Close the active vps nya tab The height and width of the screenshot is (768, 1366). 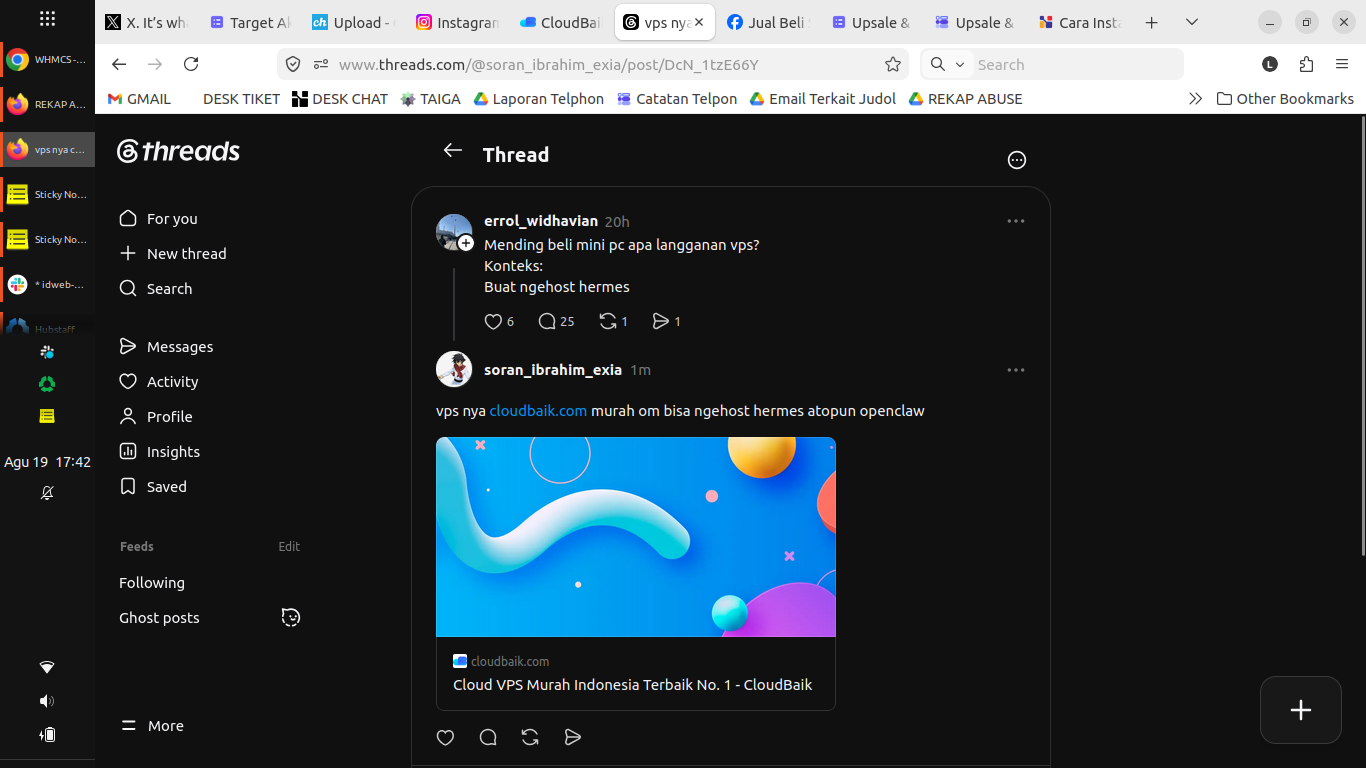(698, 22)
